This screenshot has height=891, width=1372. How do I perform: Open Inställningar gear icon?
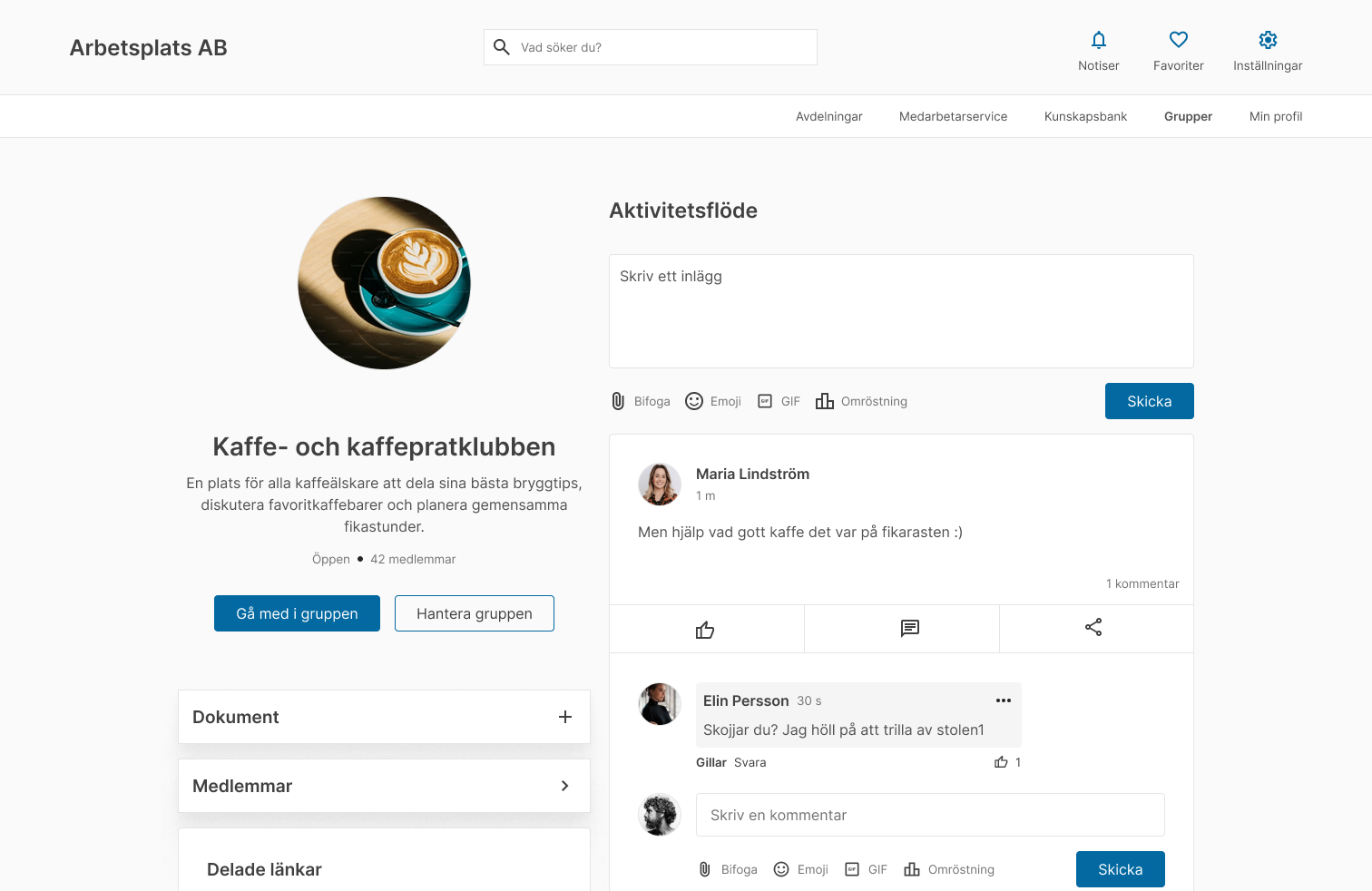pos(1267,41)
